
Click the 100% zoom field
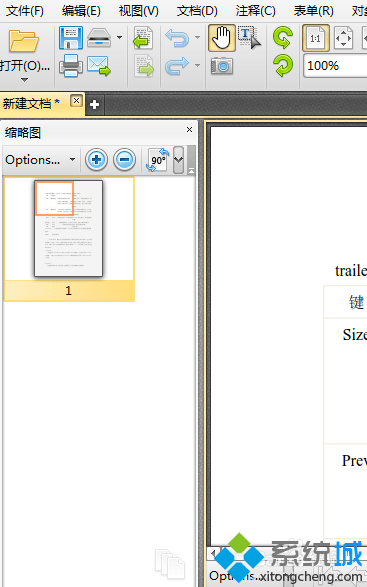click(x=335, y=66)
